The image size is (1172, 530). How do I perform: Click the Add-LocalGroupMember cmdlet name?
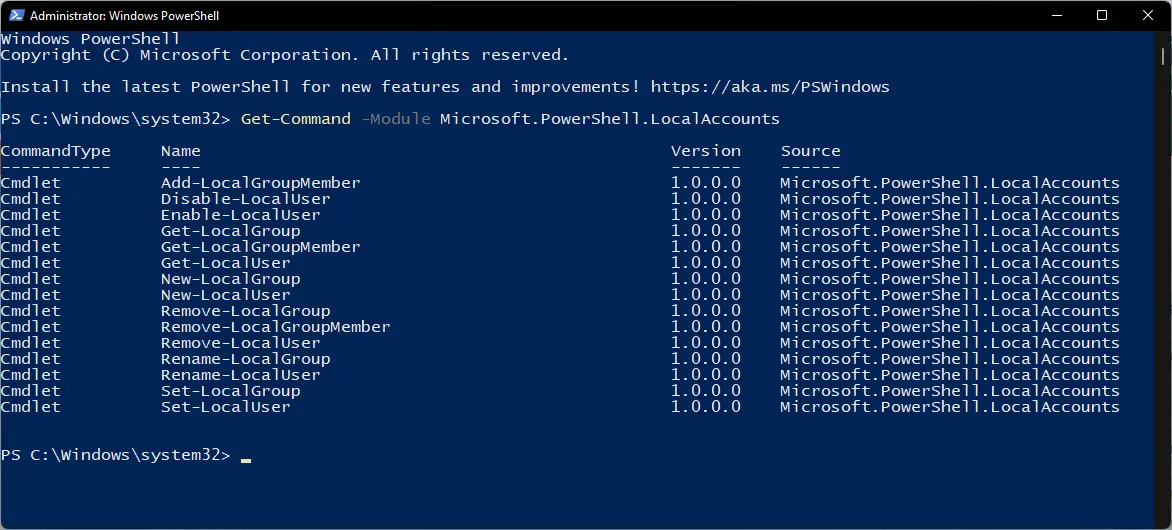pos(260,183)
